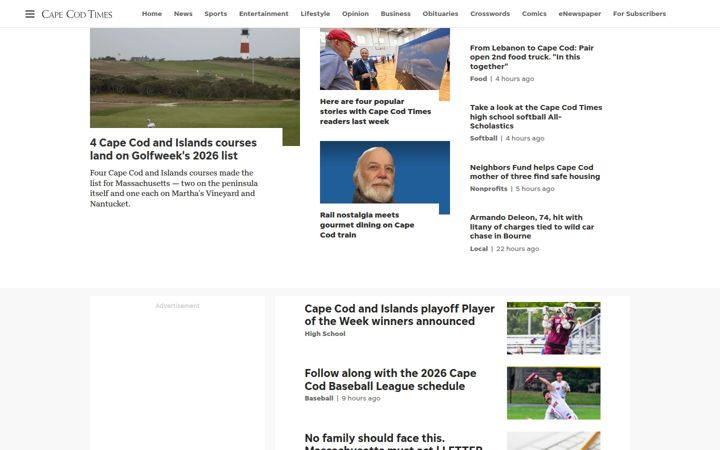720x450 pixels.
Task: Click the Local category label
Action: click(x=478, y=249)
